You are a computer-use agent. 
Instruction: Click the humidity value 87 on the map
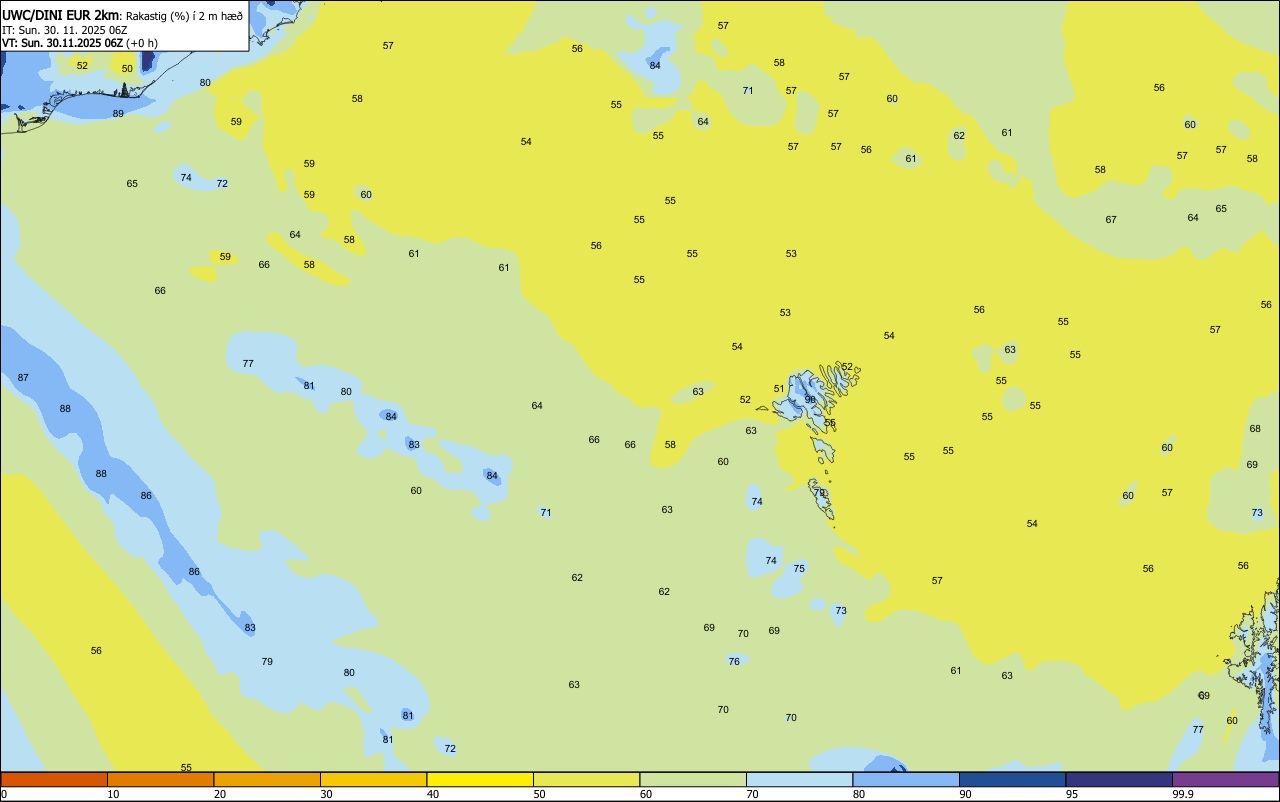coord(23,377)
